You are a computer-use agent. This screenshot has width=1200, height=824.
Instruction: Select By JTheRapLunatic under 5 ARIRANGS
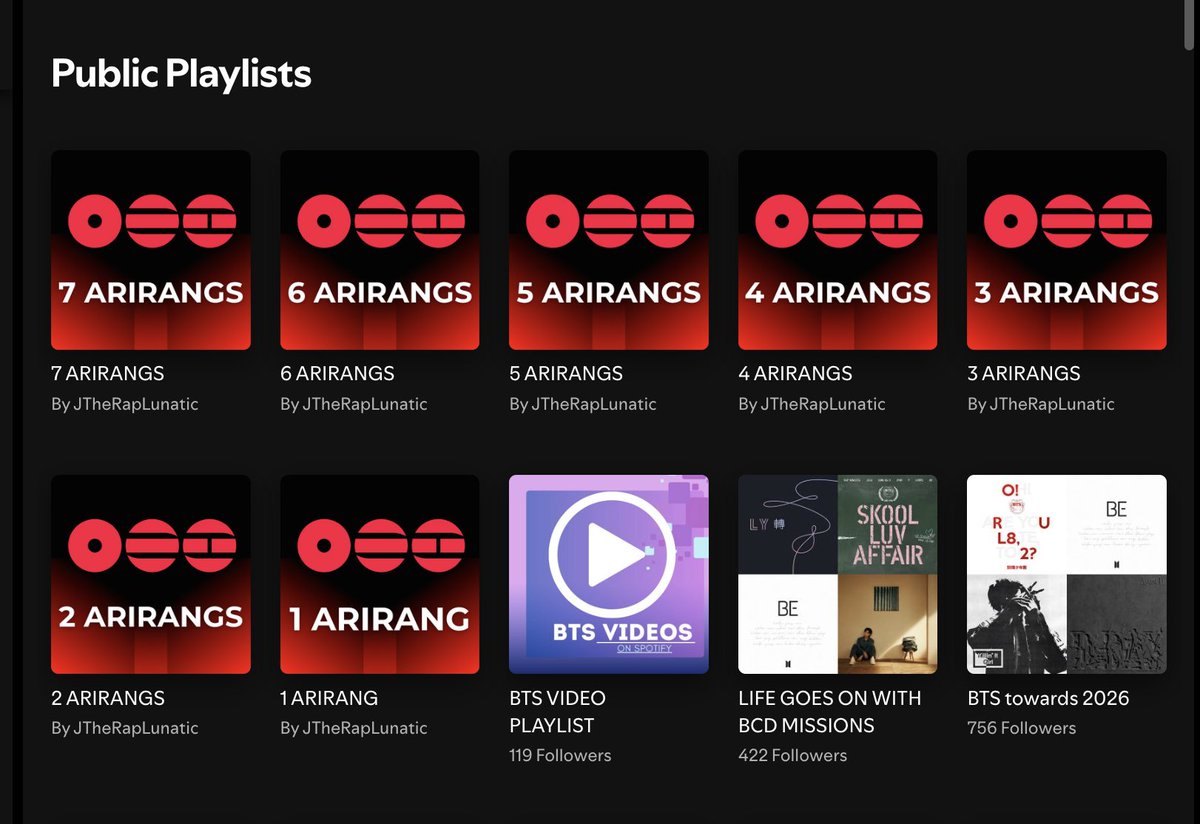583,404
